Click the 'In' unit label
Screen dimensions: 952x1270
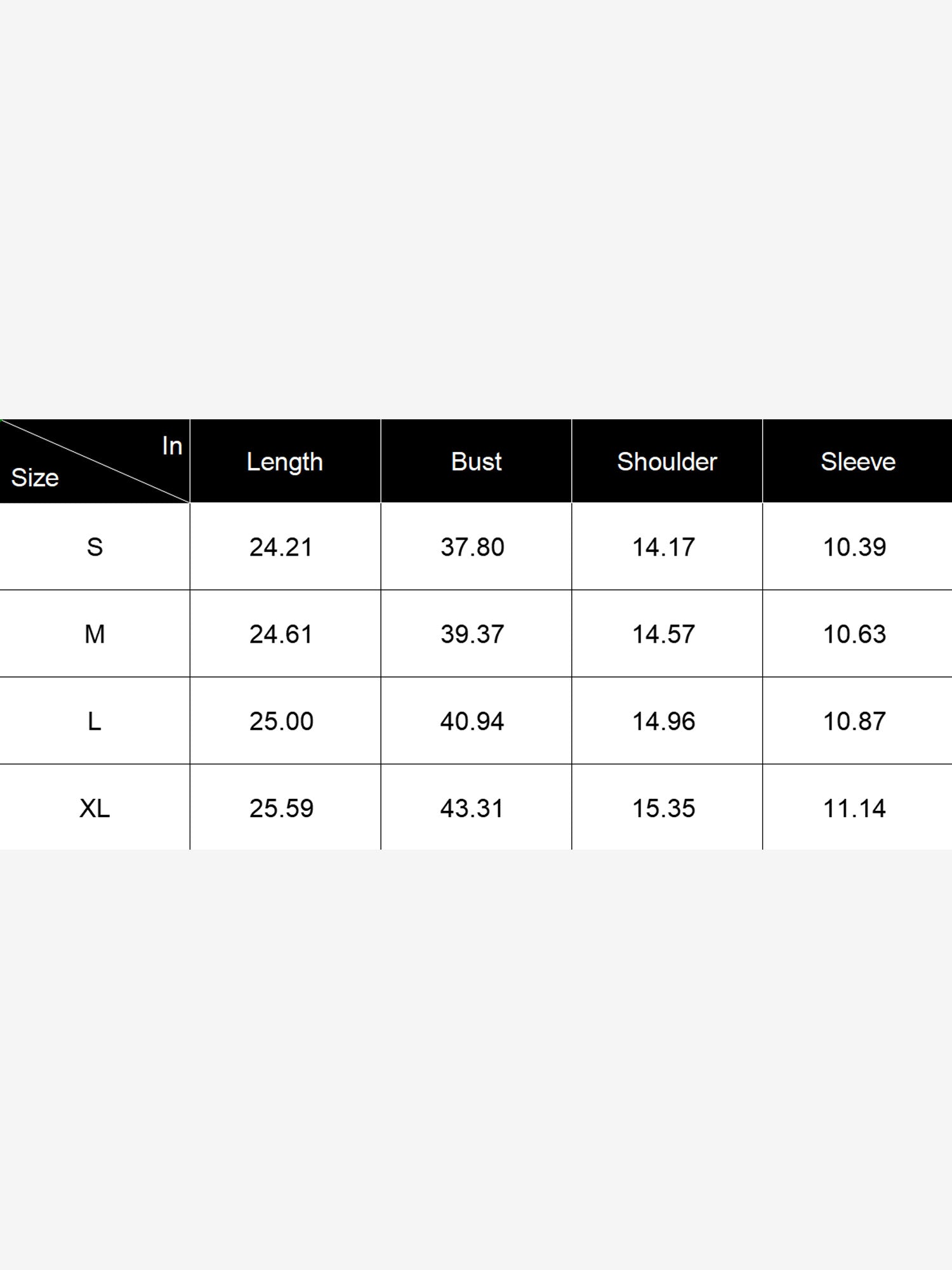pos(172,446)
